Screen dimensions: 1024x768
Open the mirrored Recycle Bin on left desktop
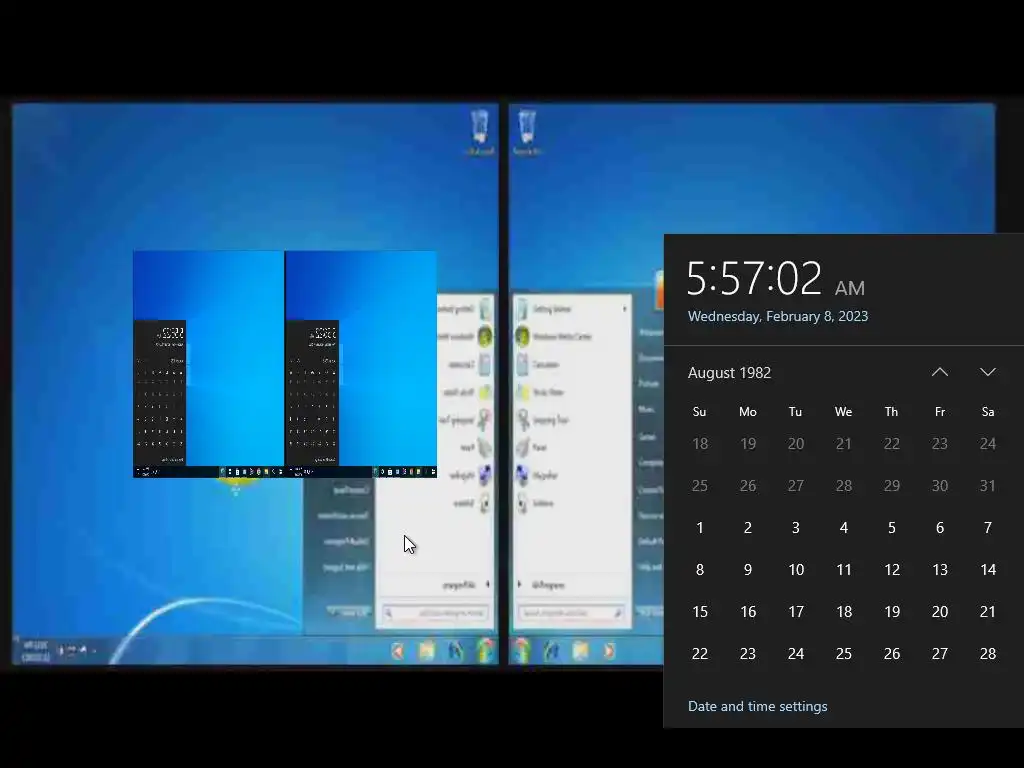[x=479, y=131]
